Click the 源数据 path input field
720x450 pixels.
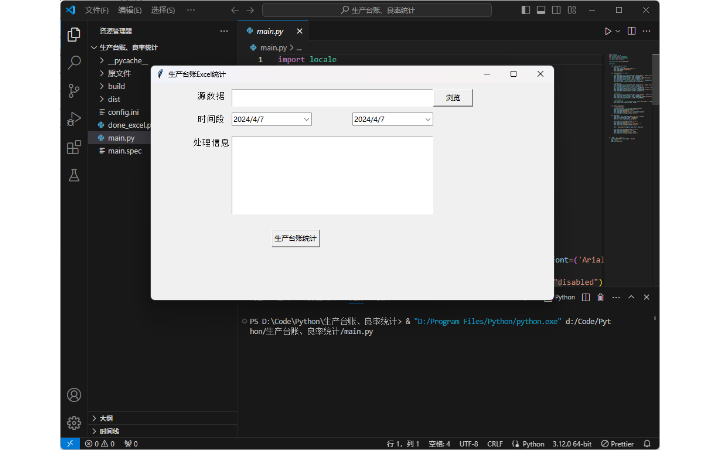point(332,98)
